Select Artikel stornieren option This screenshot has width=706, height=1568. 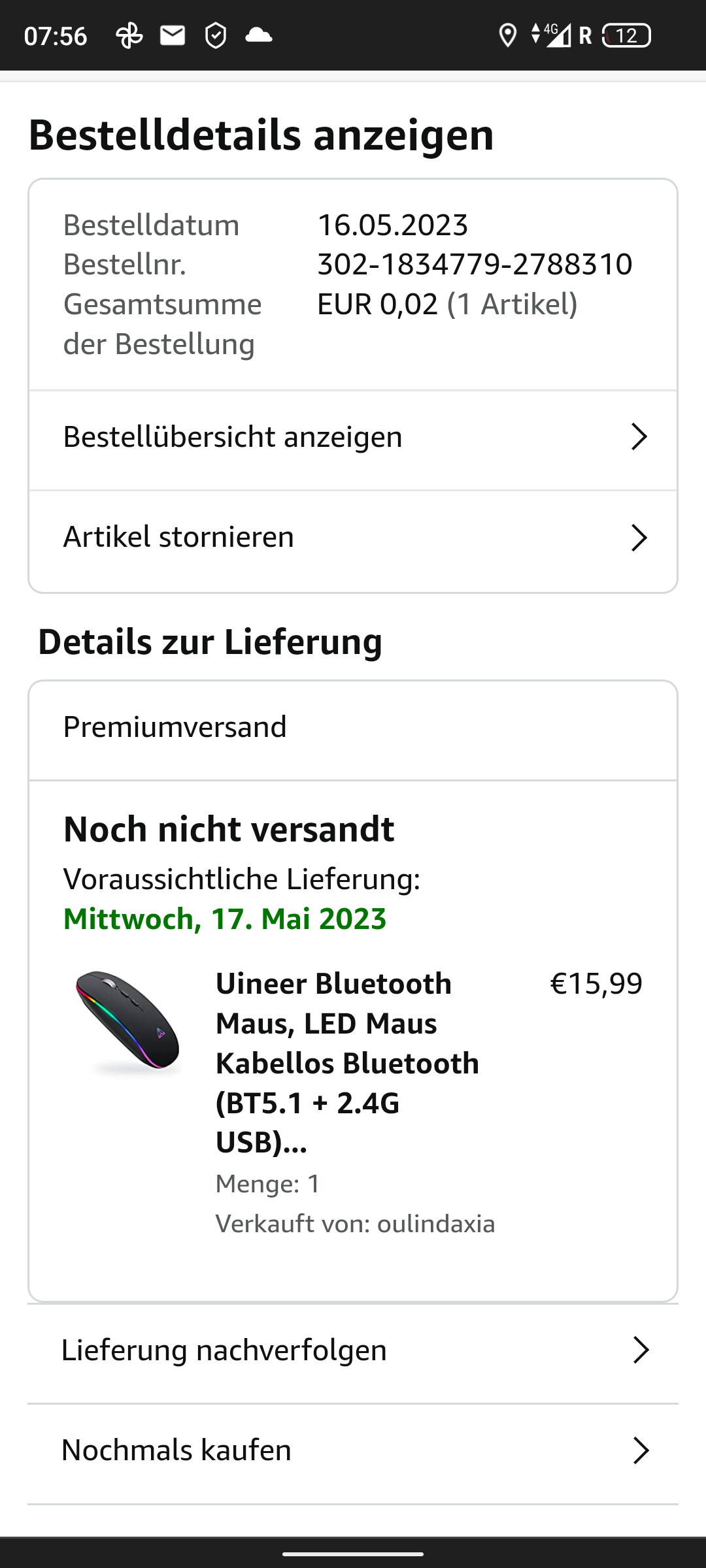coord(178,537)
